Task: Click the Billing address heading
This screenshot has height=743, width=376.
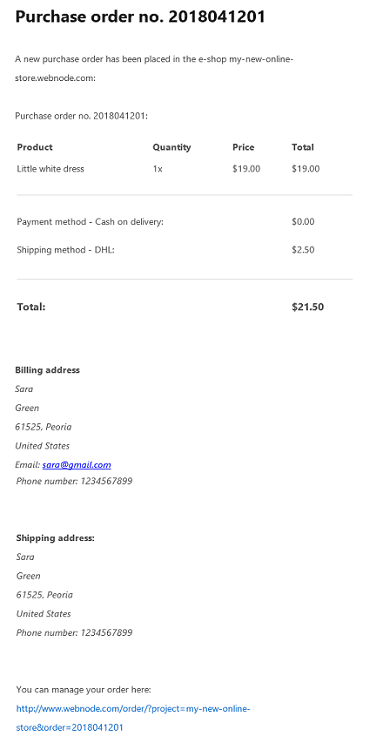Action: pos(47,370)
